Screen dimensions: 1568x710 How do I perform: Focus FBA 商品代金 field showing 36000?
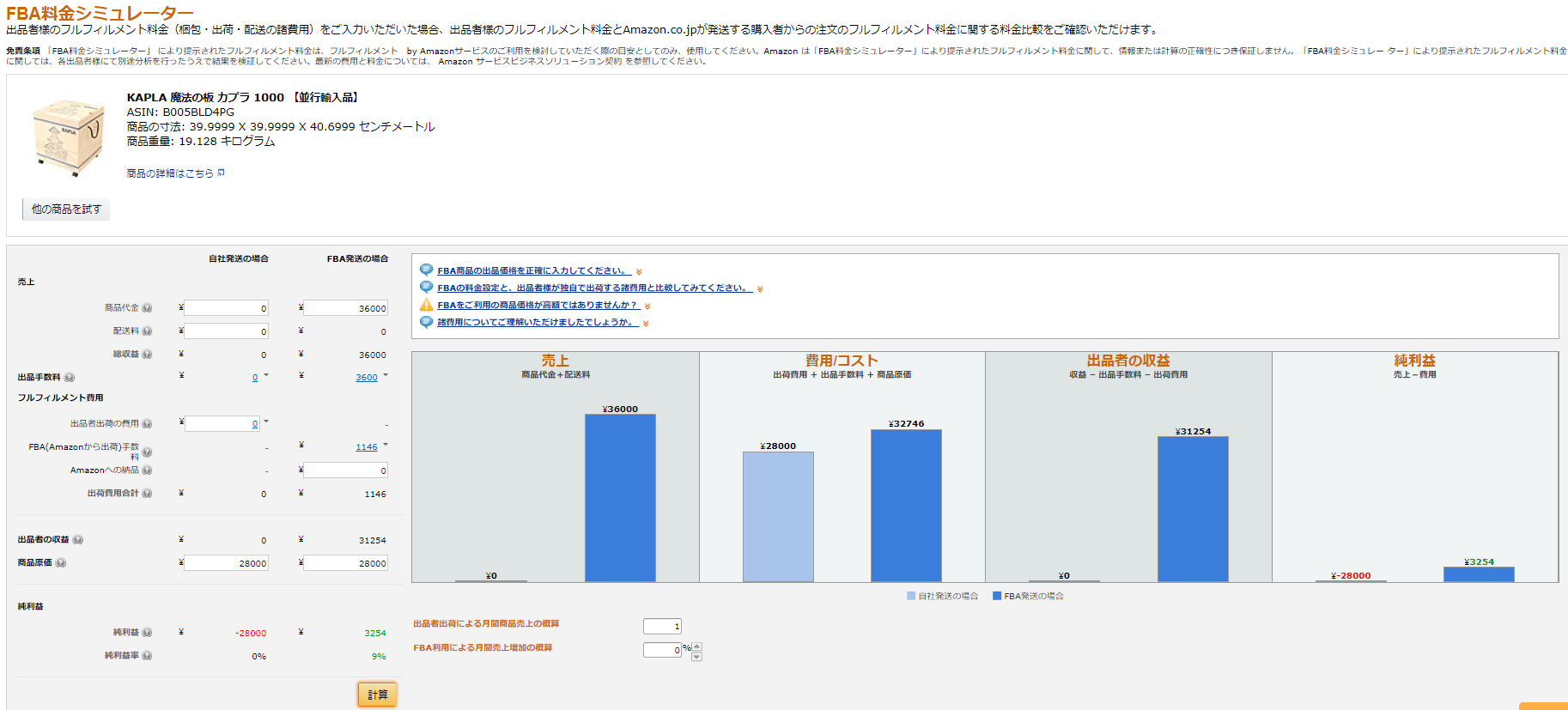coord(346,308)
